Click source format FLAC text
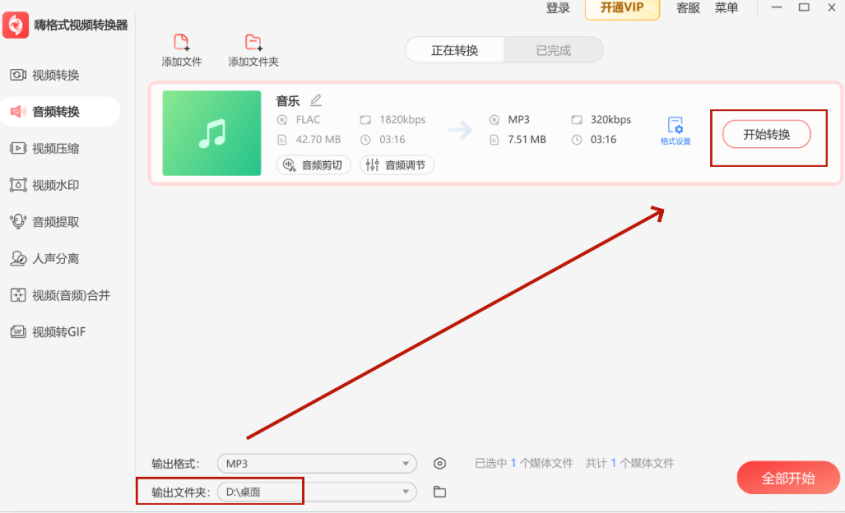 308,120
